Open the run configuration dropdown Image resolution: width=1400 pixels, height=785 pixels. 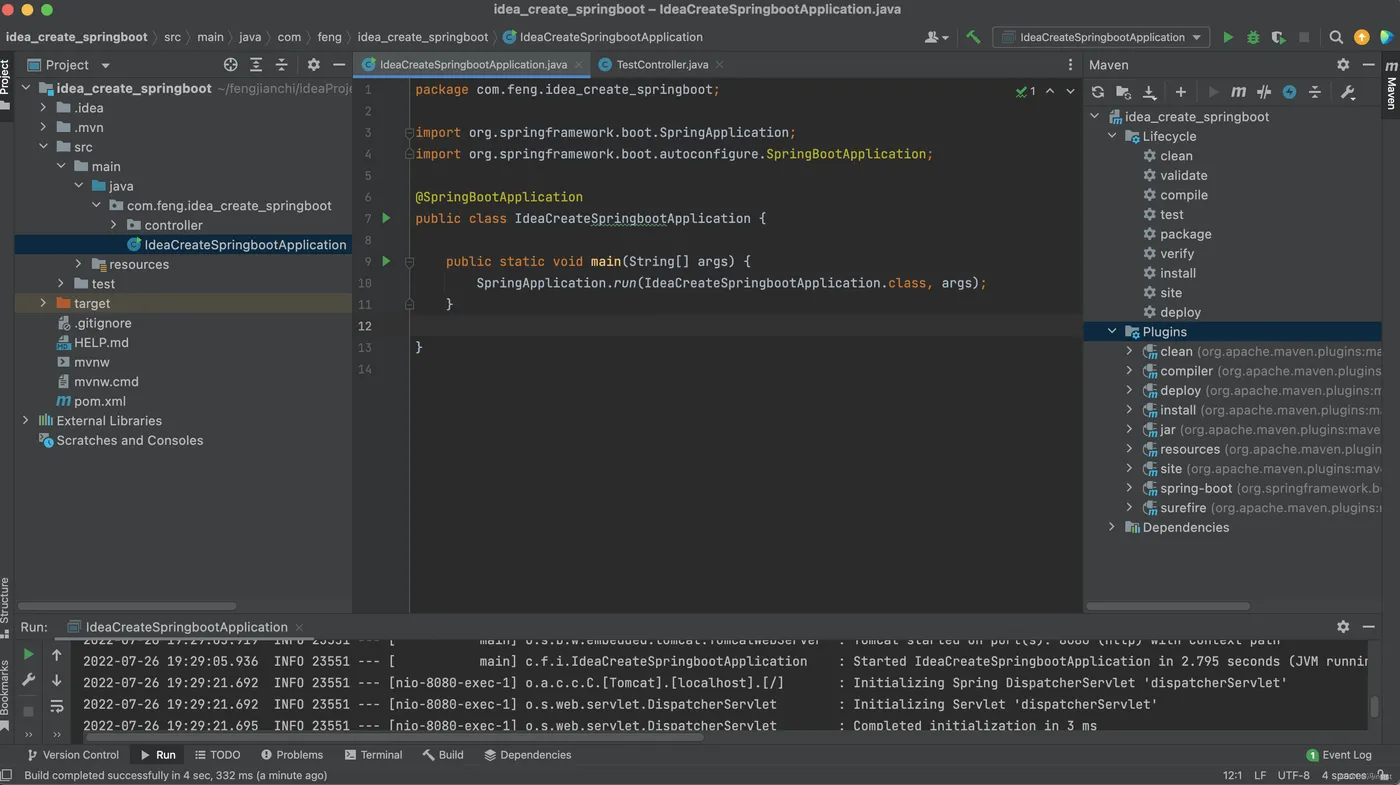(x=1101, y=37)
